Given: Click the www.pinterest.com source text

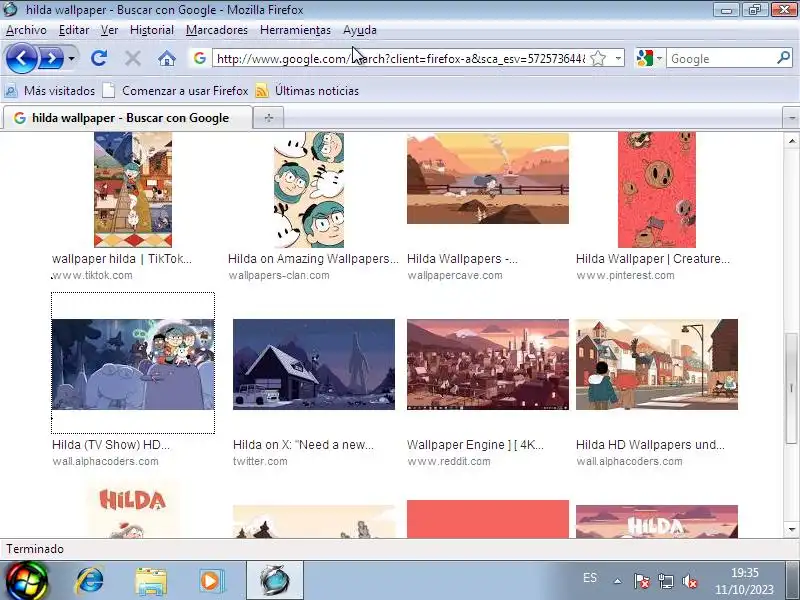Looking at the screenshot, I should (625, 276).
